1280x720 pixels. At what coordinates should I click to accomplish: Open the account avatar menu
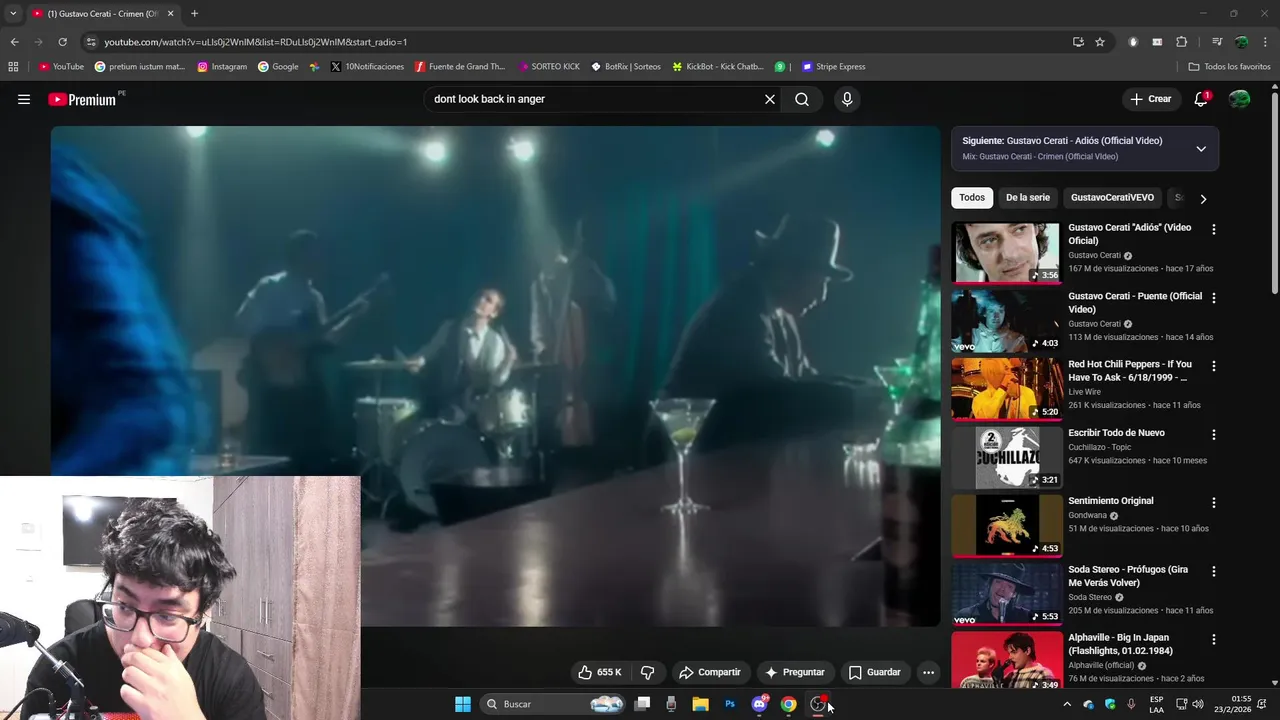tap(1239, 99)
